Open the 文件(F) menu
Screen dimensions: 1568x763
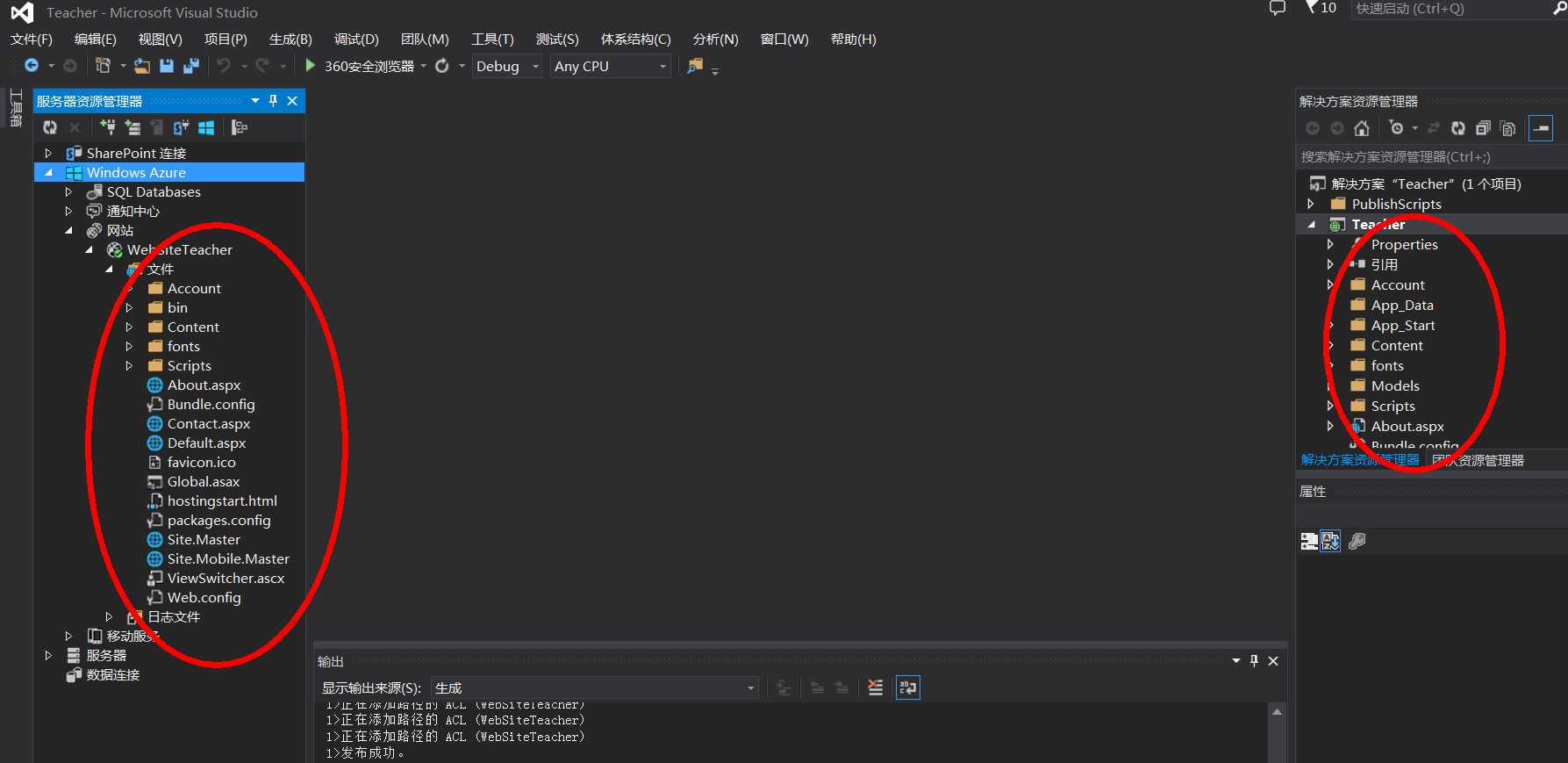32,39
